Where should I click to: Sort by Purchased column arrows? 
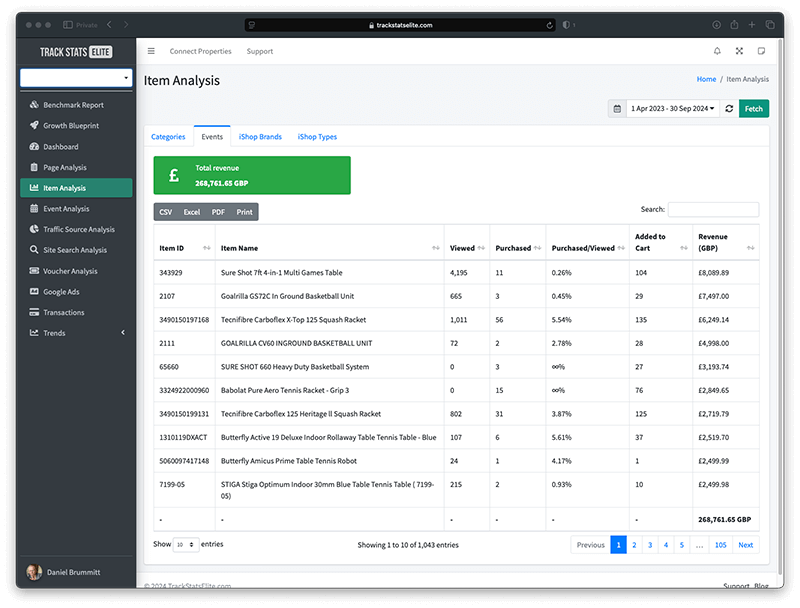(537, 248)
